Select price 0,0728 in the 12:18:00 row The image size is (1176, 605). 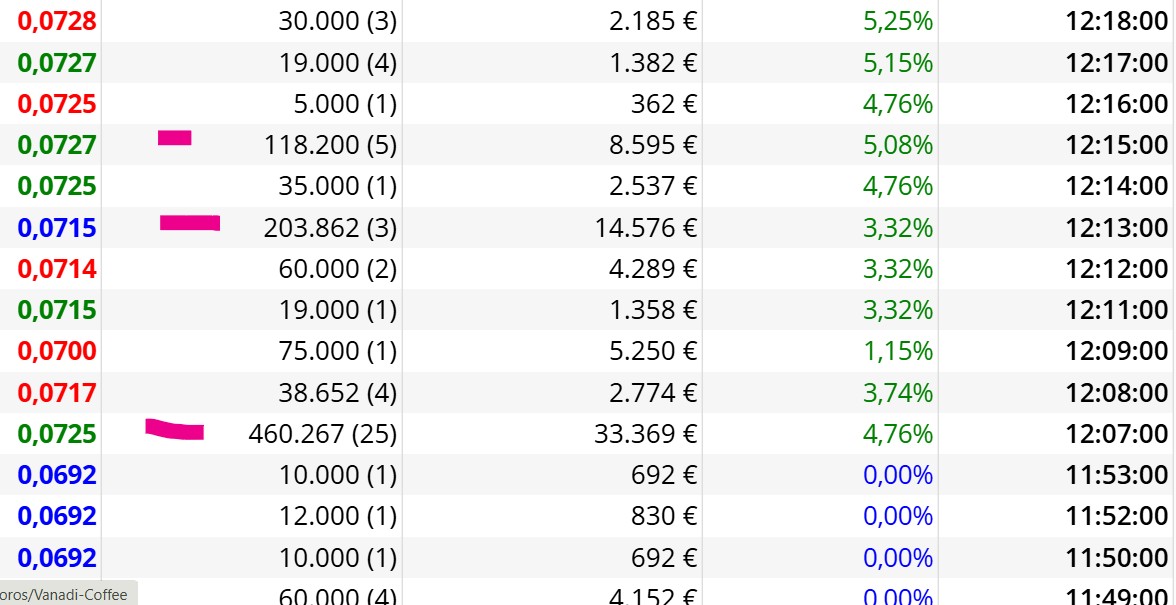(x=57, y=21)
